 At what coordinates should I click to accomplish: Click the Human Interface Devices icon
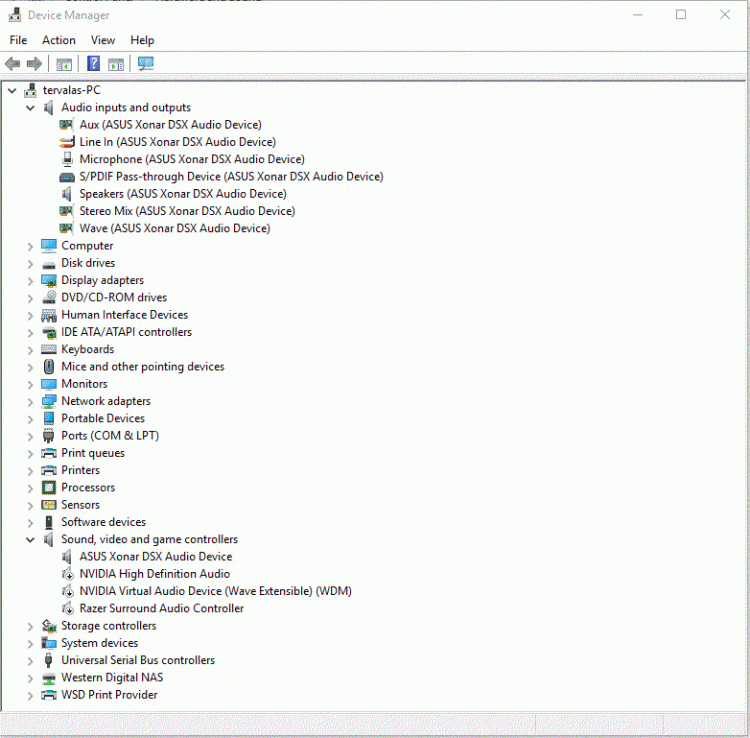[49, 315]
